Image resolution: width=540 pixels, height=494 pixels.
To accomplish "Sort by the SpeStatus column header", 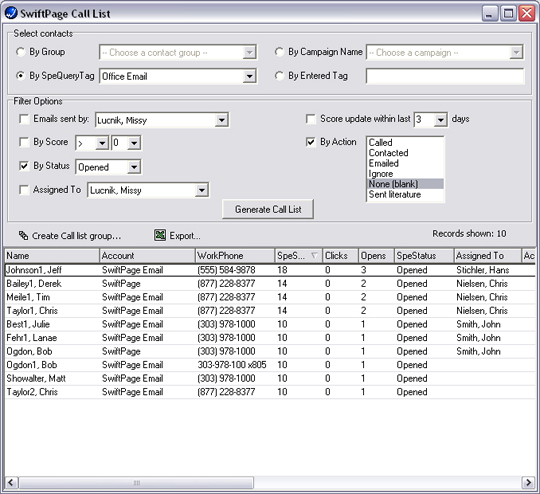I will [x=424, y=256].
